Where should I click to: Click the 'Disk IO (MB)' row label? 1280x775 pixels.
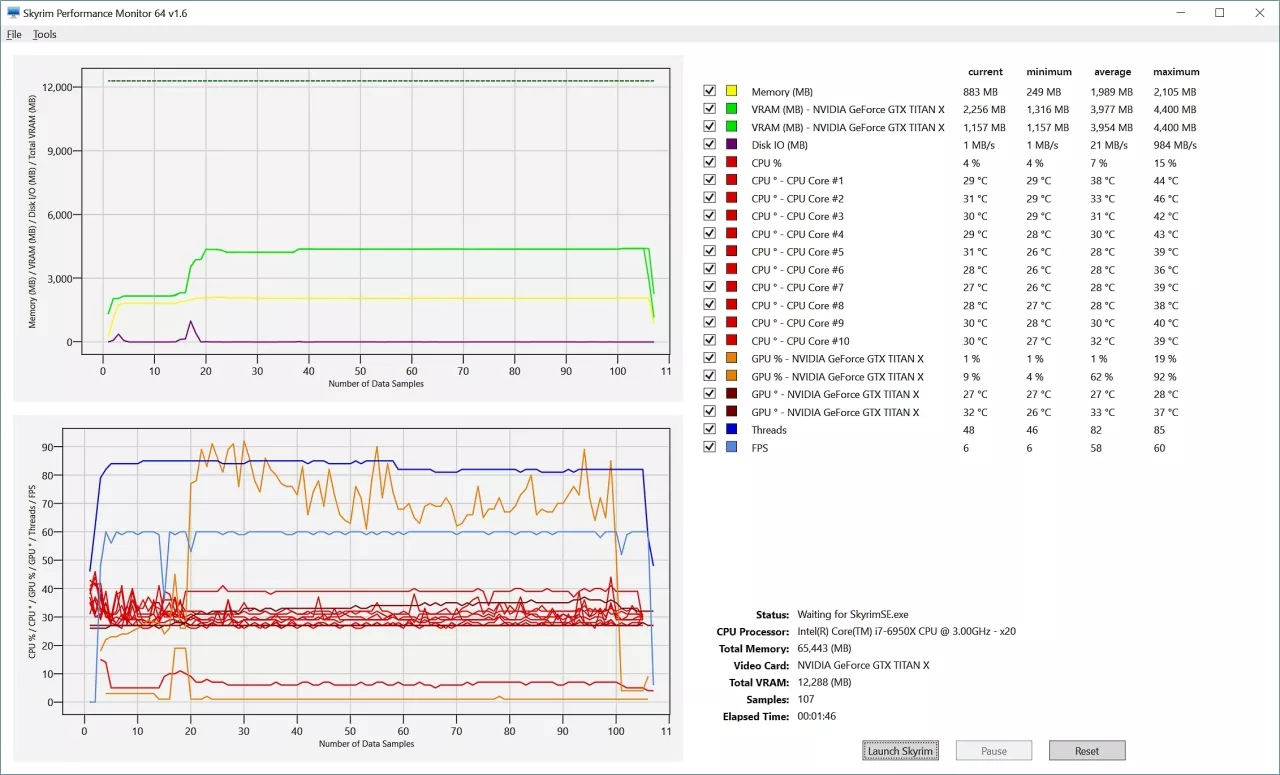[x=782, y=145]
